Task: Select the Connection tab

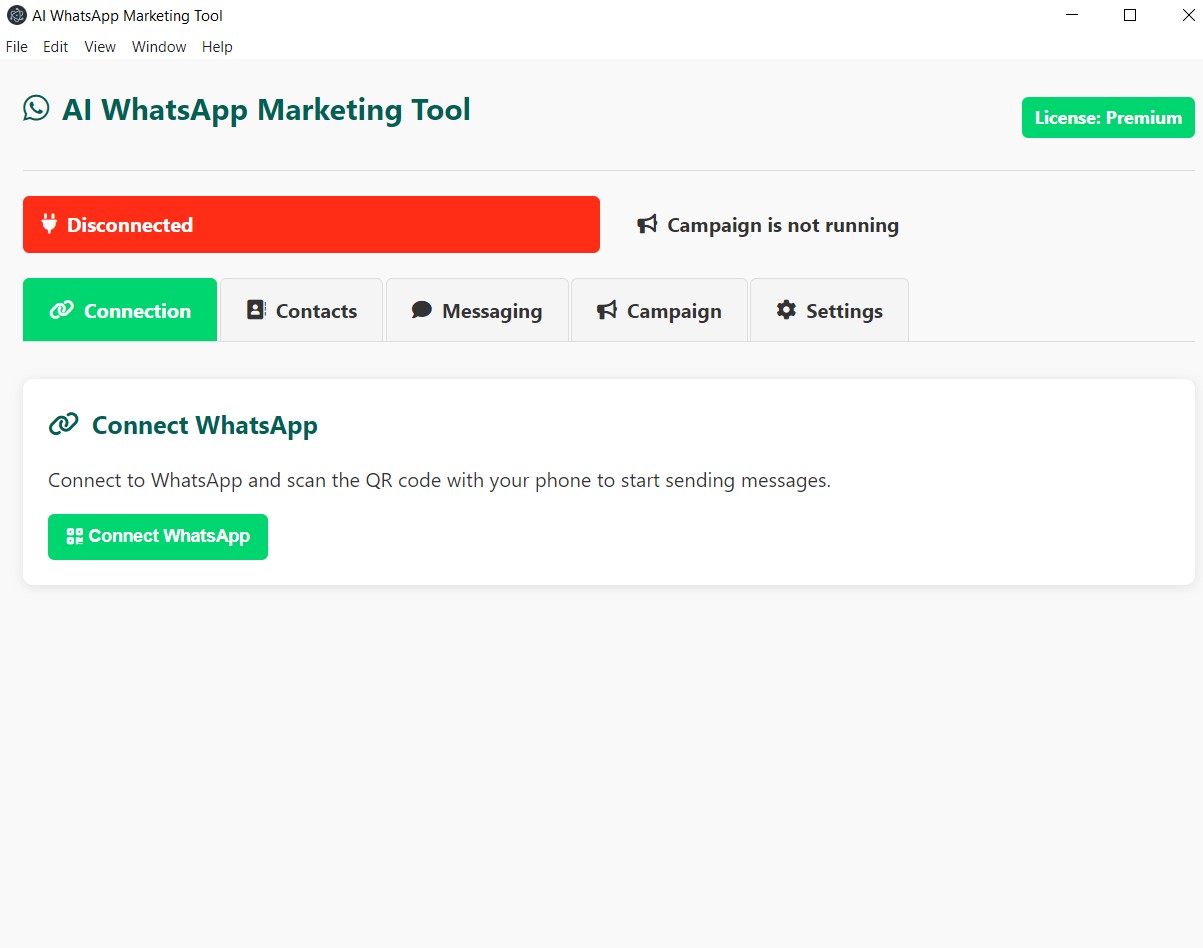Action: 120,310
